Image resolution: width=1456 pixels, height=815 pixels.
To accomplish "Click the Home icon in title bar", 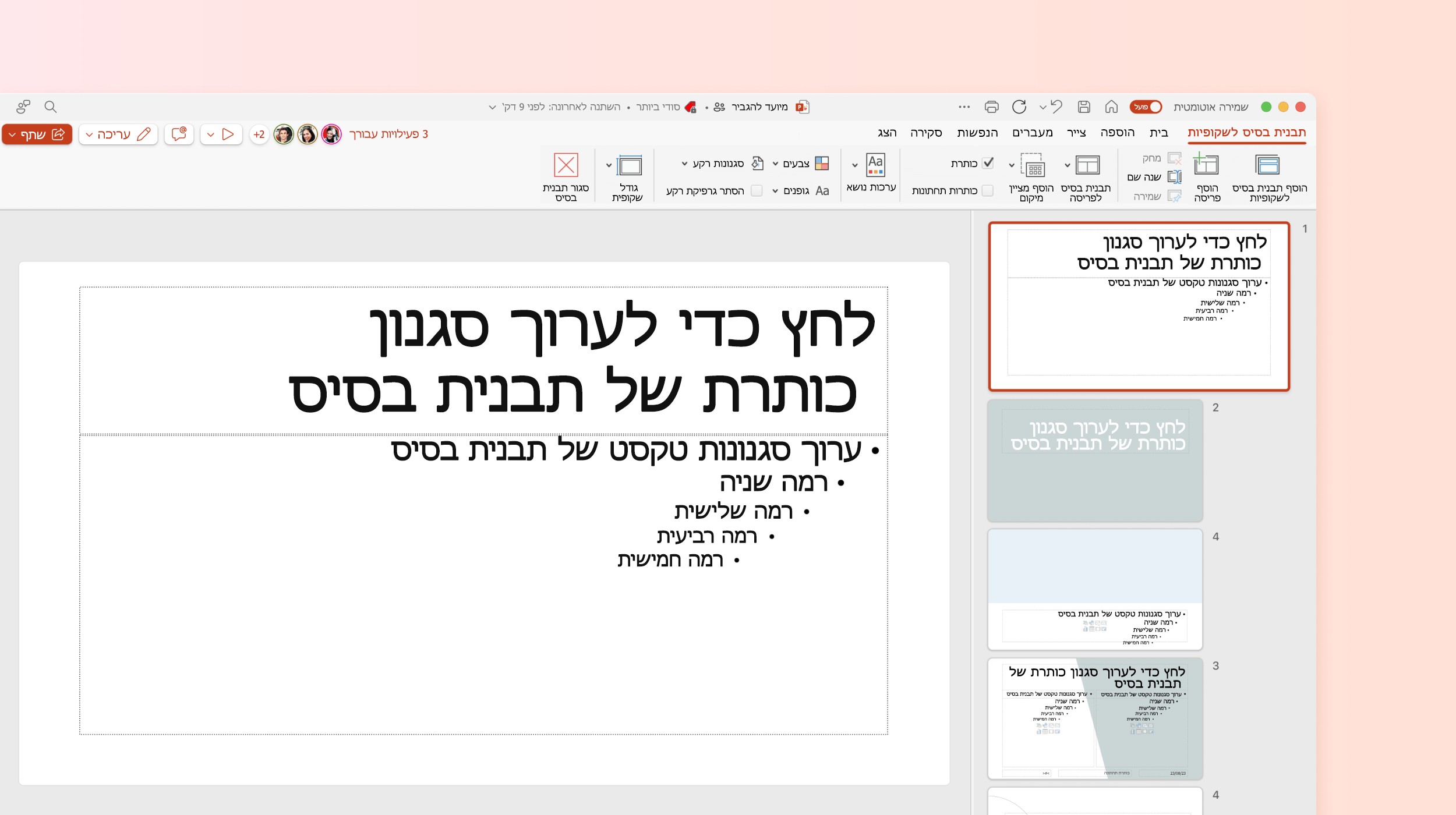I will click(x=1111, y=107).
